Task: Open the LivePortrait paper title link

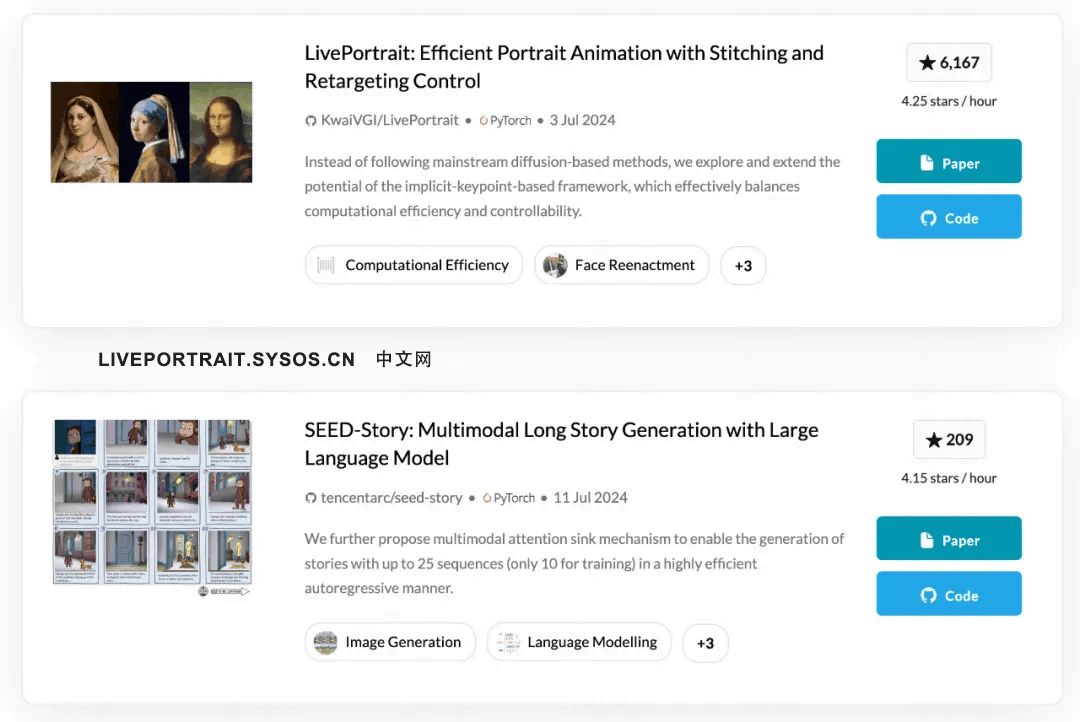Action: [x=563, y=67]
